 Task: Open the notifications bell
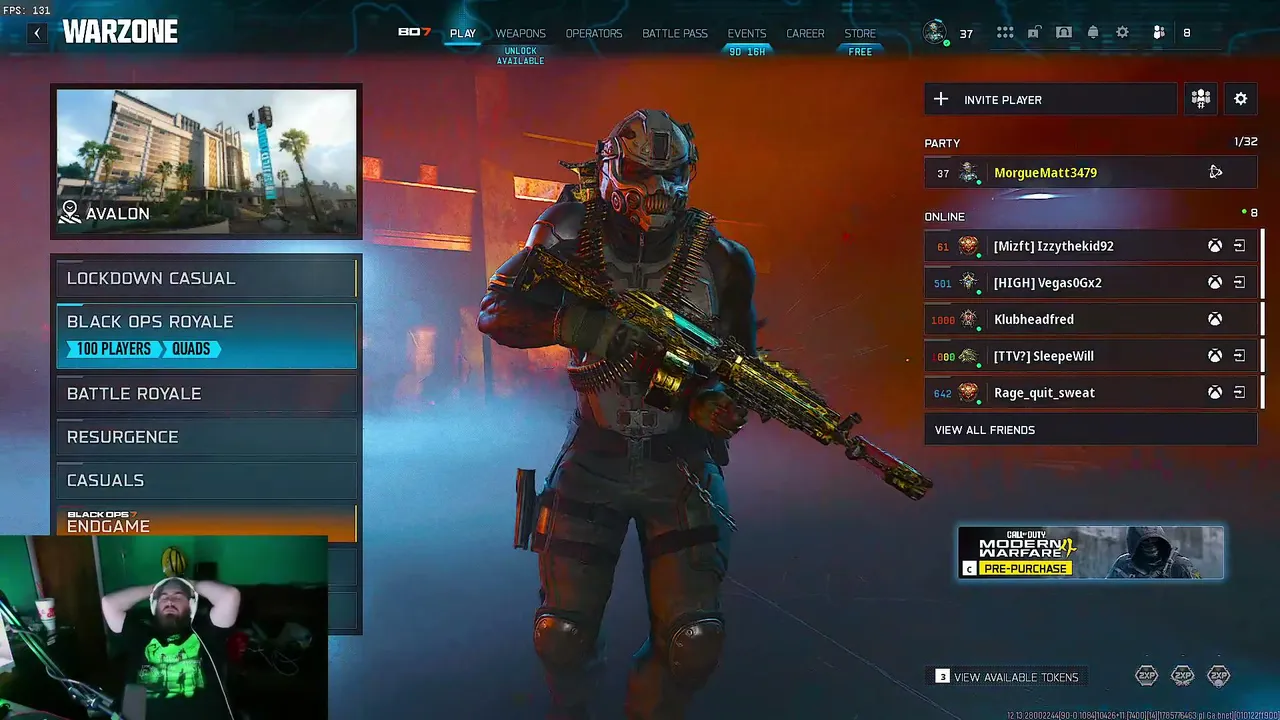[x=1093, y=33]
